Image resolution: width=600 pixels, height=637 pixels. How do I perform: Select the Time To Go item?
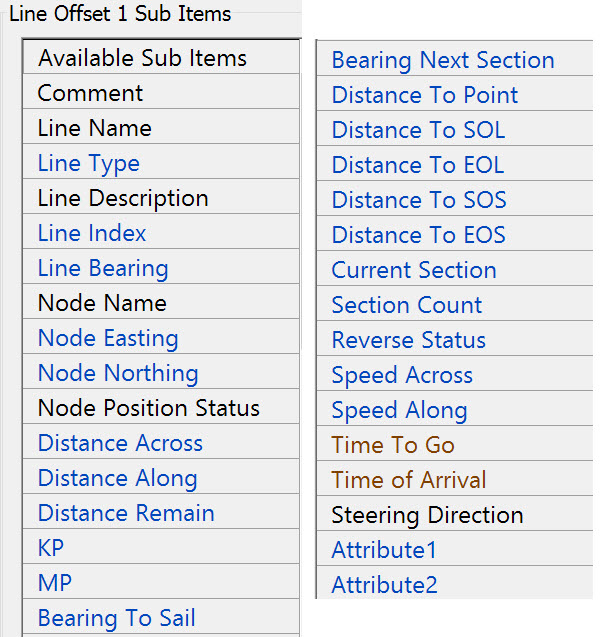(x=393, y=445)
